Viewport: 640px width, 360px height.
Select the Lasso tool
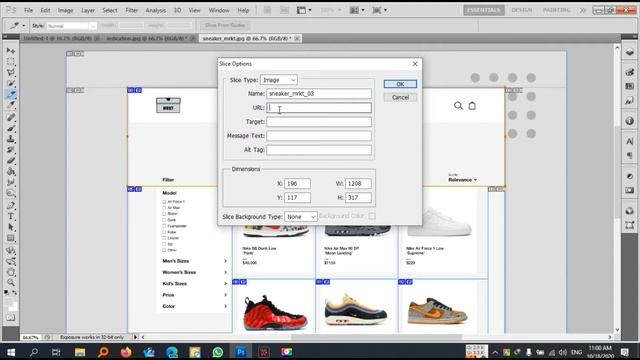(x=11, y=73)
